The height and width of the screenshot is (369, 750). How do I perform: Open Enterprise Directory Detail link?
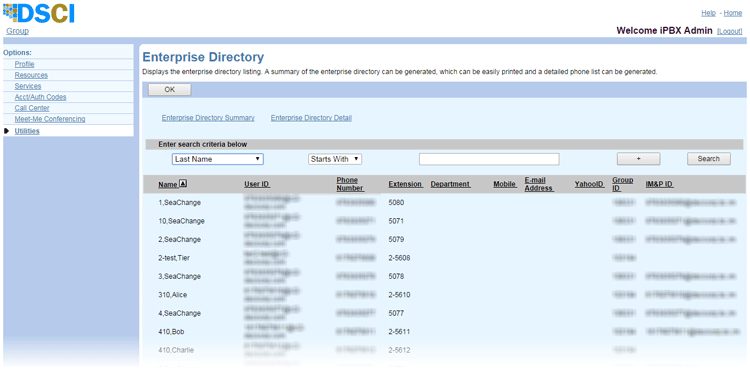pyautogui.click(x=311, y=118)
